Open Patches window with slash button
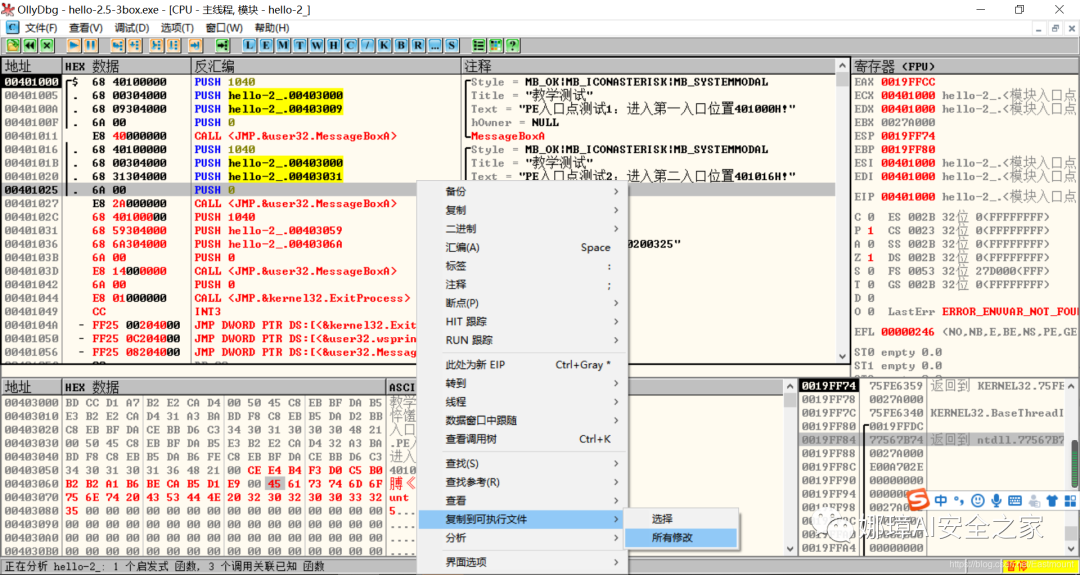This screenshot has width=1080, height=575. (368, 45)
